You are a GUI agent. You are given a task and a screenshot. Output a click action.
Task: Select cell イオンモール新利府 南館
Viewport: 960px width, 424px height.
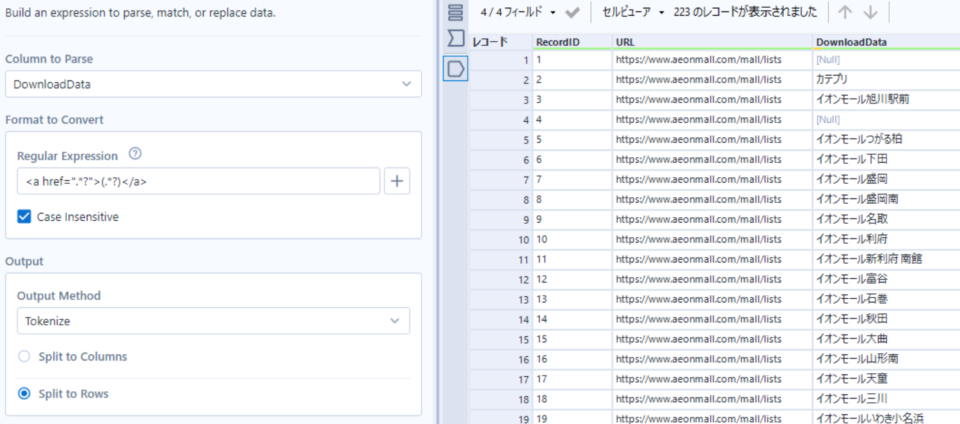tap(886, 259)
